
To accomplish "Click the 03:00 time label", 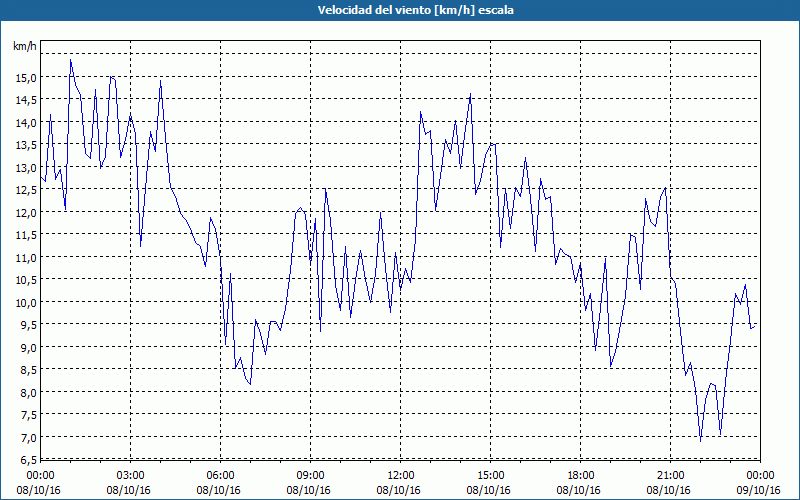I will [x=131, y=476].
